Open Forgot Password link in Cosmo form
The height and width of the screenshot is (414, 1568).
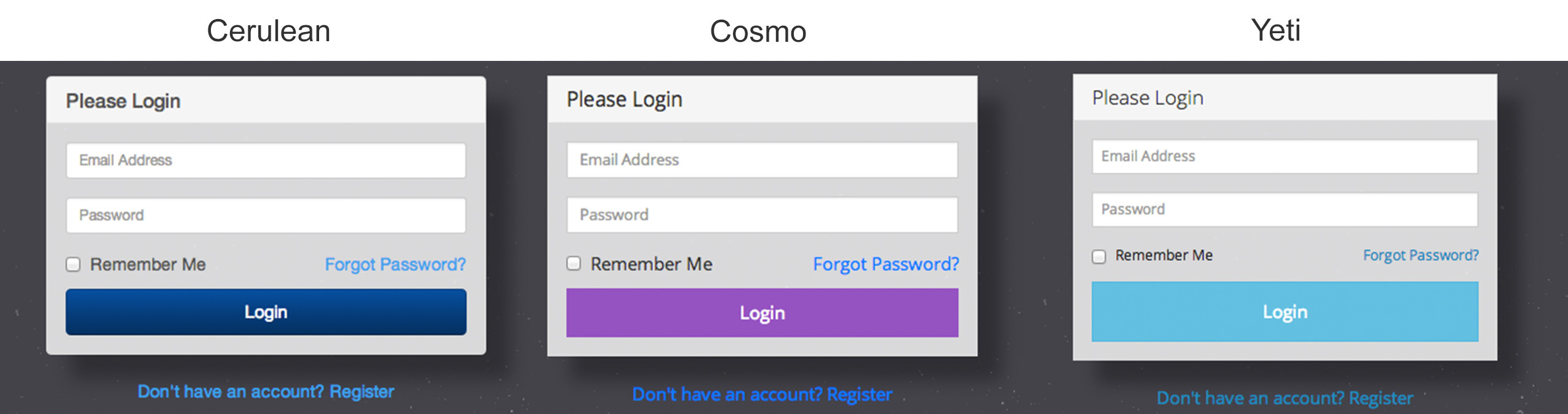pos(885,265)
